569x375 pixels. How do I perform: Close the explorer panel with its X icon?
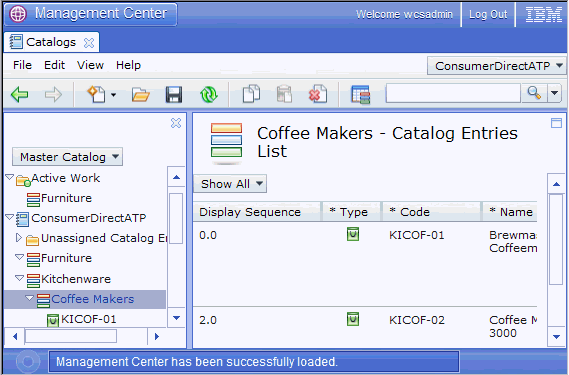pos(176,123)
